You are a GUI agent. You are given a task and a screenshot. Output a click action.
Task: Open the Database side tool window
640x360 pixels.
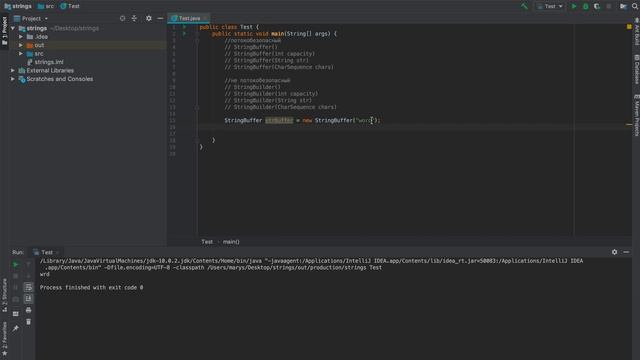coord(636,69)
